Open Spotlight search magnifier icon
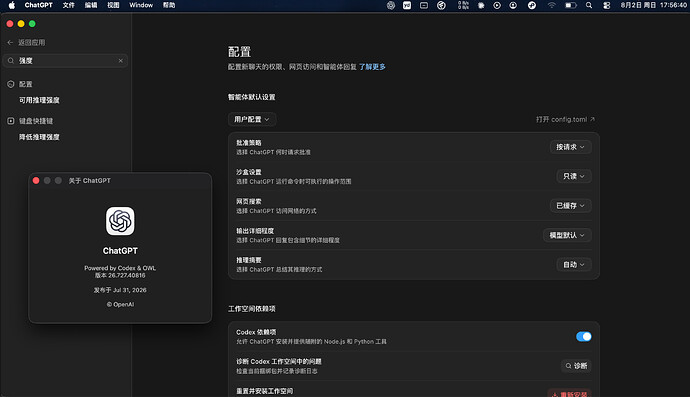This screenshot has height=397, width=690. point(589,5)
